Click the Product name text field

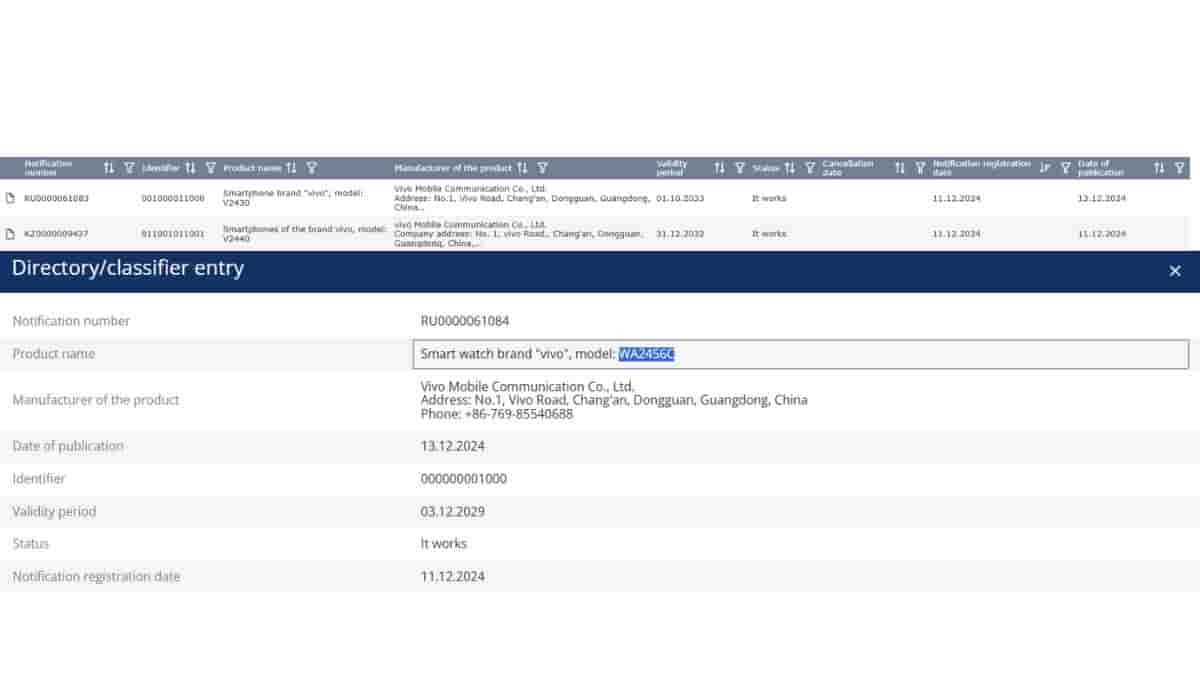click(800, 354)
